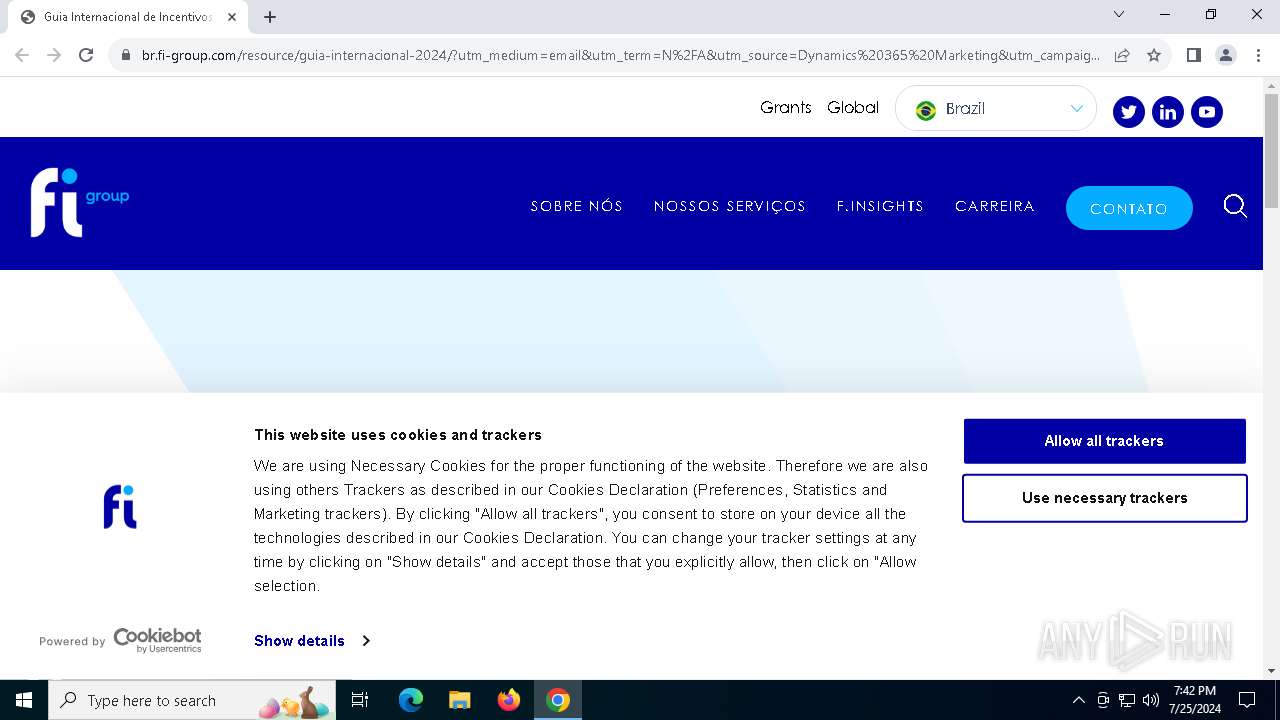
Task: Open Windows notification center
Action: pyautogui.click(x=1247, y=700)
